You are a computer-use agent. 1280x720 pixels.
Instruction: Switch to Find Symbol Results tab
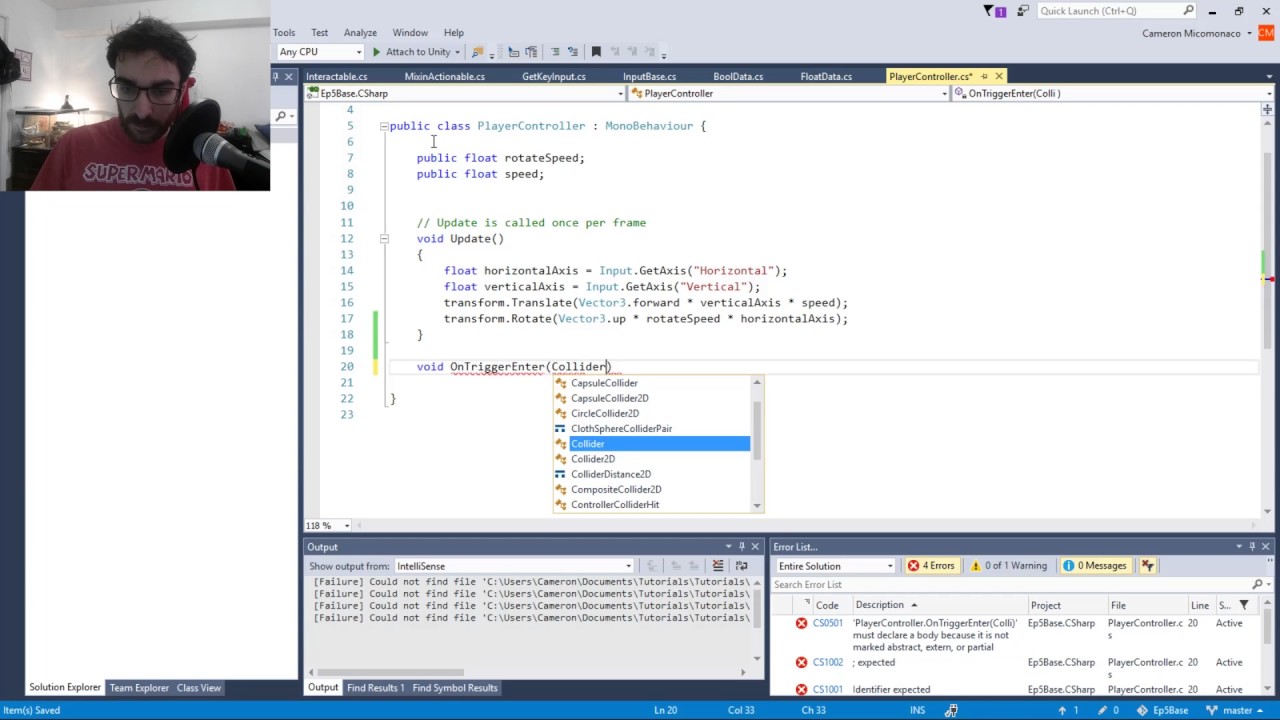point(455,688)
